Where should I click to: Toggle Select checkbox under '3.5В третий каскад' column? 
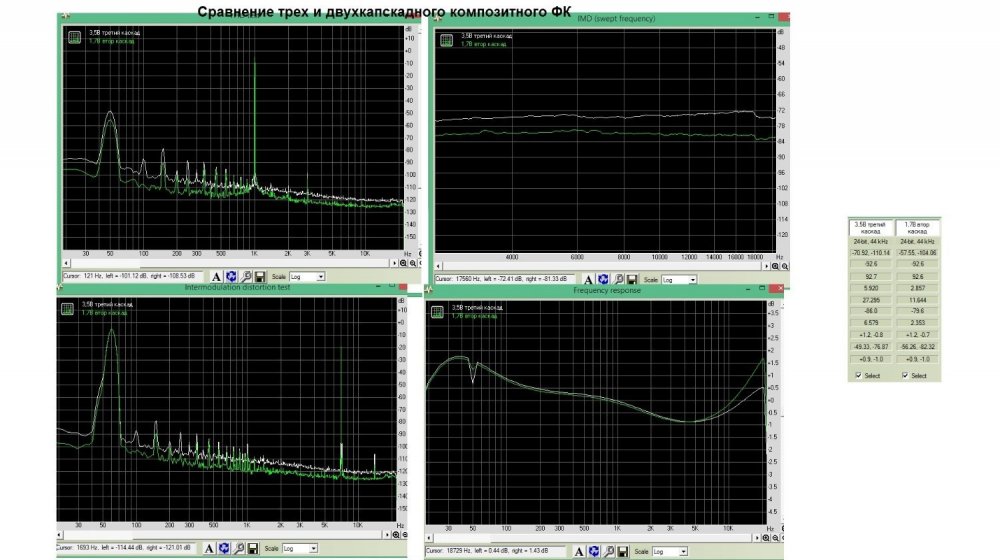point(858,375)
